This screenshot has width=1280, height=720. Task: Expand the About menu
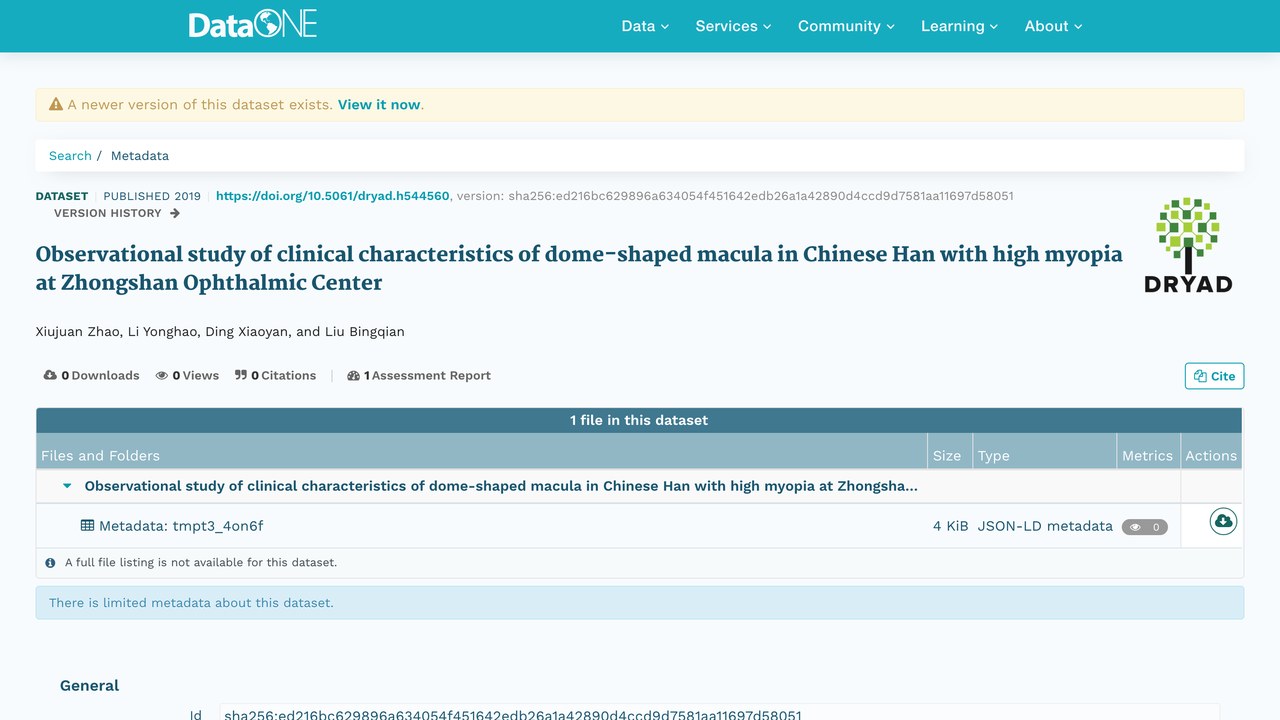pyautogui.click(x=1053, y=26)
